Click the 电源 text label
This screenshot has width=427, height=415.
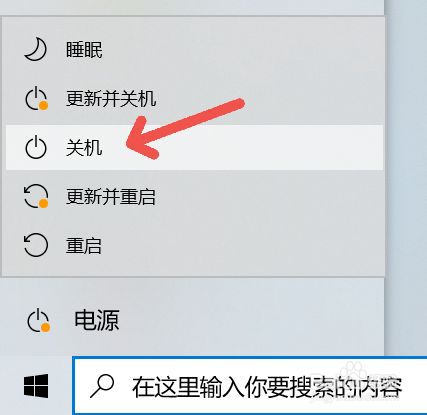[x=97, y=320]
